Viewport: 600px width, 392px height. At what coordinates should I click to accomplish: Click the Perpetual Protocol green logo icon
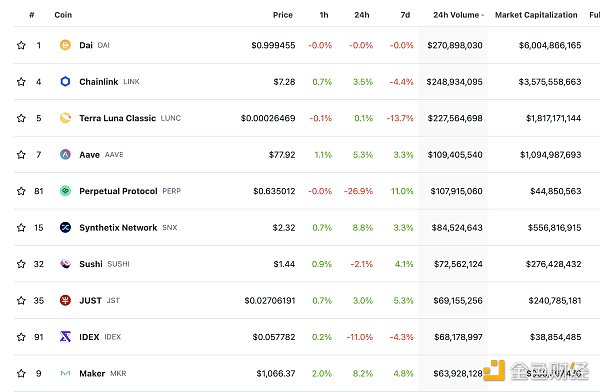[65, 191]
